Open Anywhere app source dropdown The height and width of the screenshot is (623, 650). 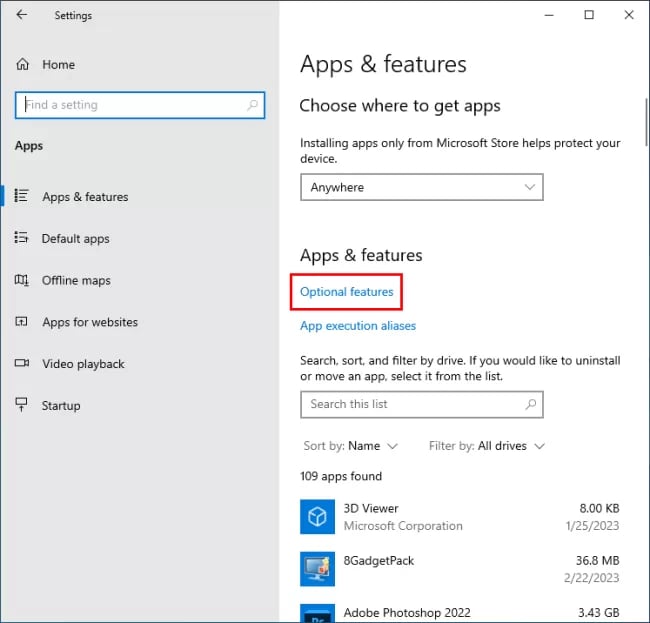[x=422, y=187]
